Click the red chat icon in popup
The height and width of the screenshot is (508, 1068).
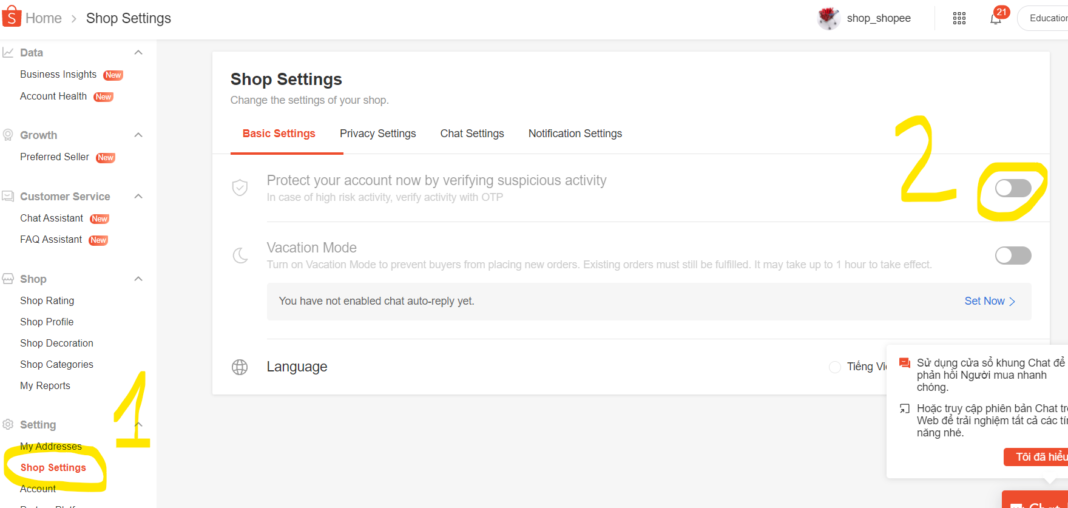pos(905,362)
